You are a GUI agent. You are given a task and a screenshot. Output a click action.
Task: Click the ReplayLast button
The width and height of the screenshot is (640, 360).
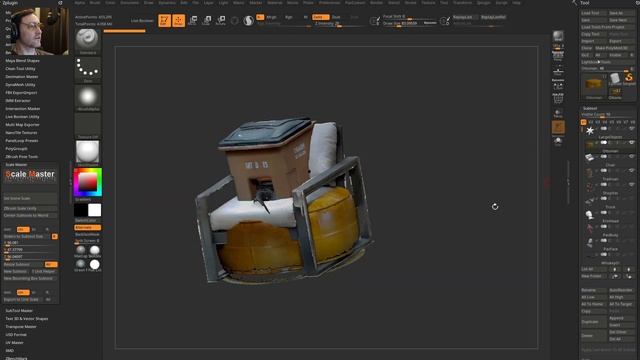[463, 17]
